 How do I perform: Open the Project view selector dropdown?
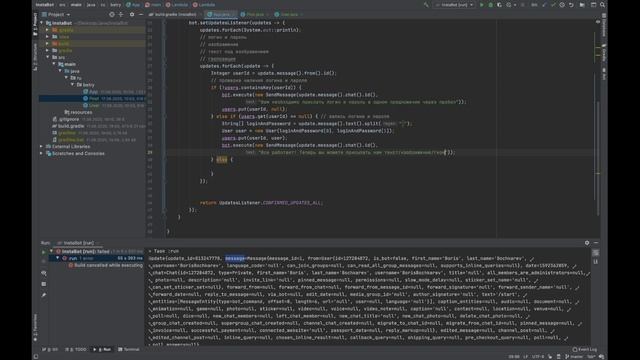[56, 14]
